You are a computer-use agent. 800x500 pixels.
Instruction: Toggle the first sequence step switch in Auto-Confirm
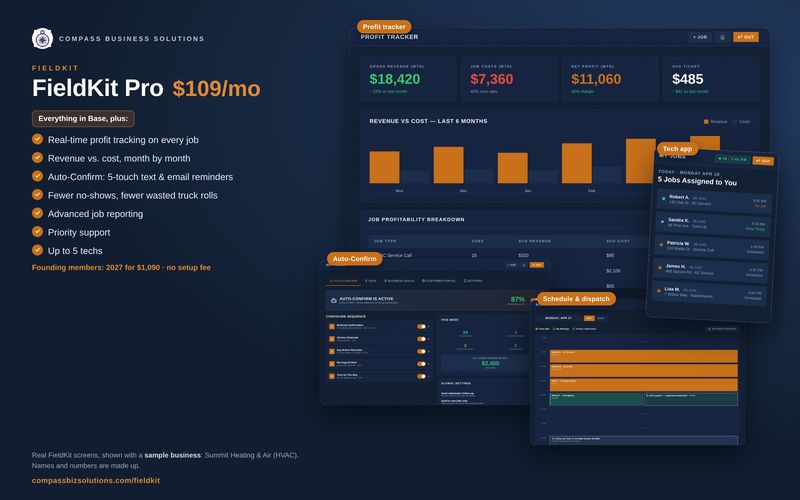point(421,327)
